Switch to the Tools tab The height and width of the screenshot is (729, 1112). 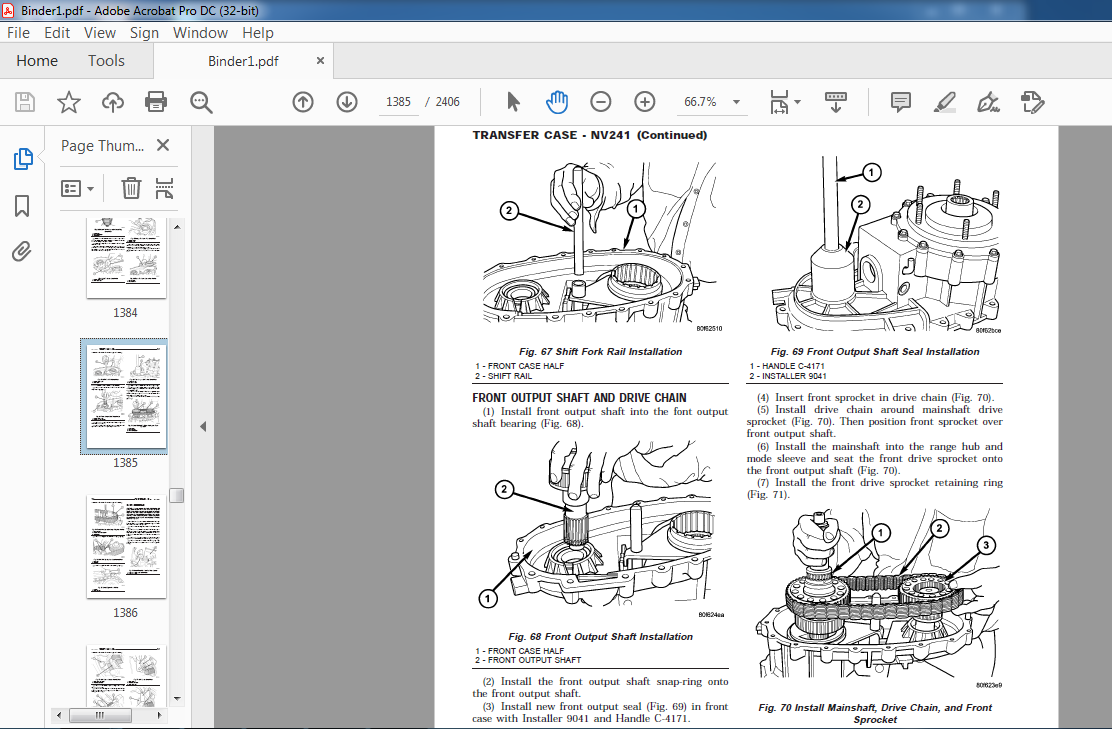106,61
